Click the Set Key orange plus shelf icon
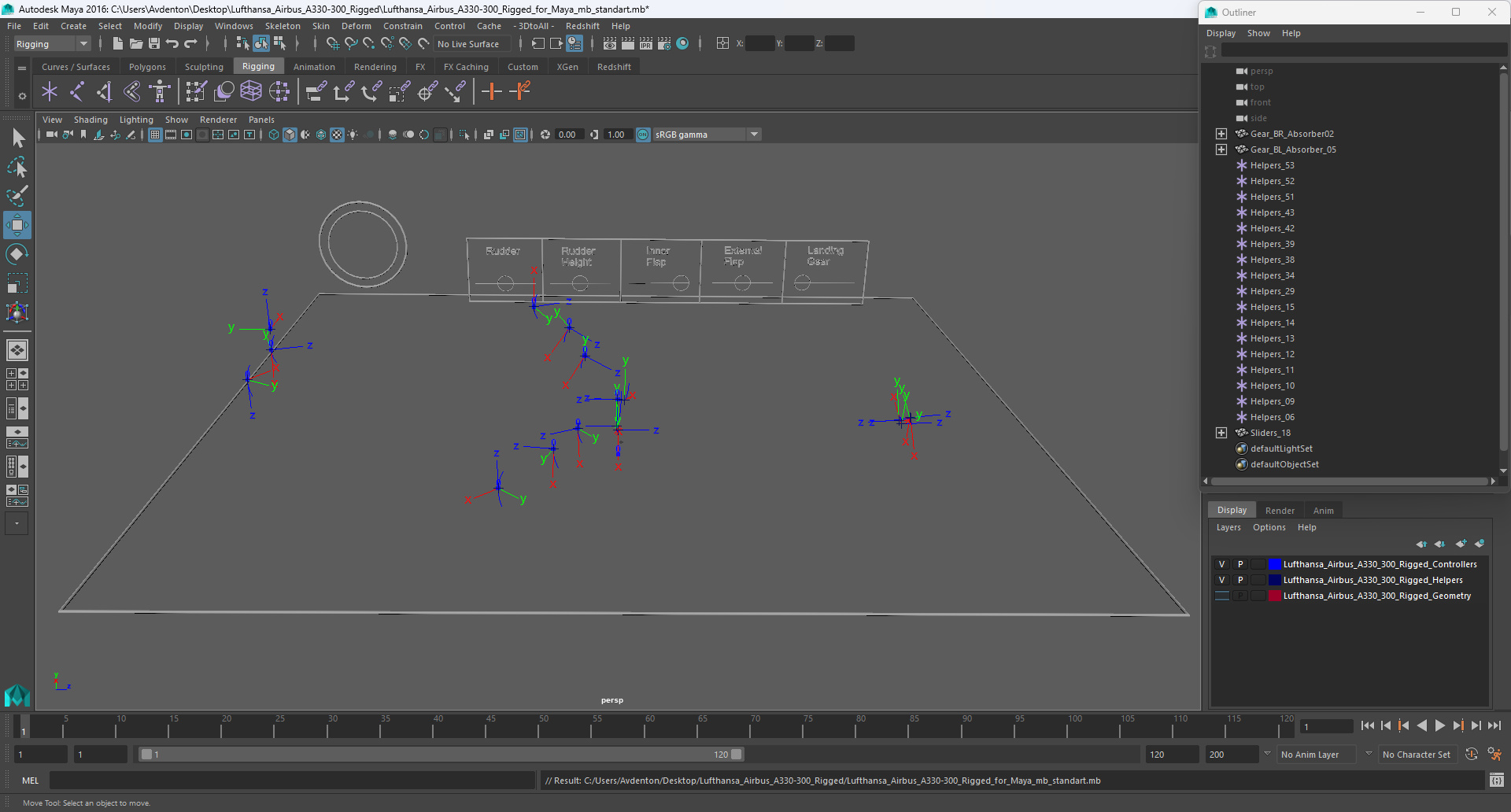 pos(492,92)
